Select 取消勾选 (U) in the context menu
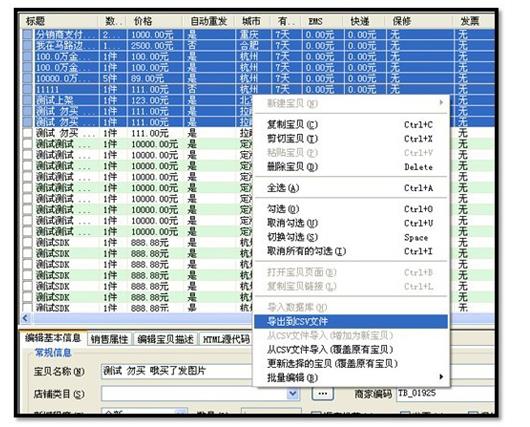Image resolution: width=530 pixels, height=427 pixels. click(x=351, y=223)
